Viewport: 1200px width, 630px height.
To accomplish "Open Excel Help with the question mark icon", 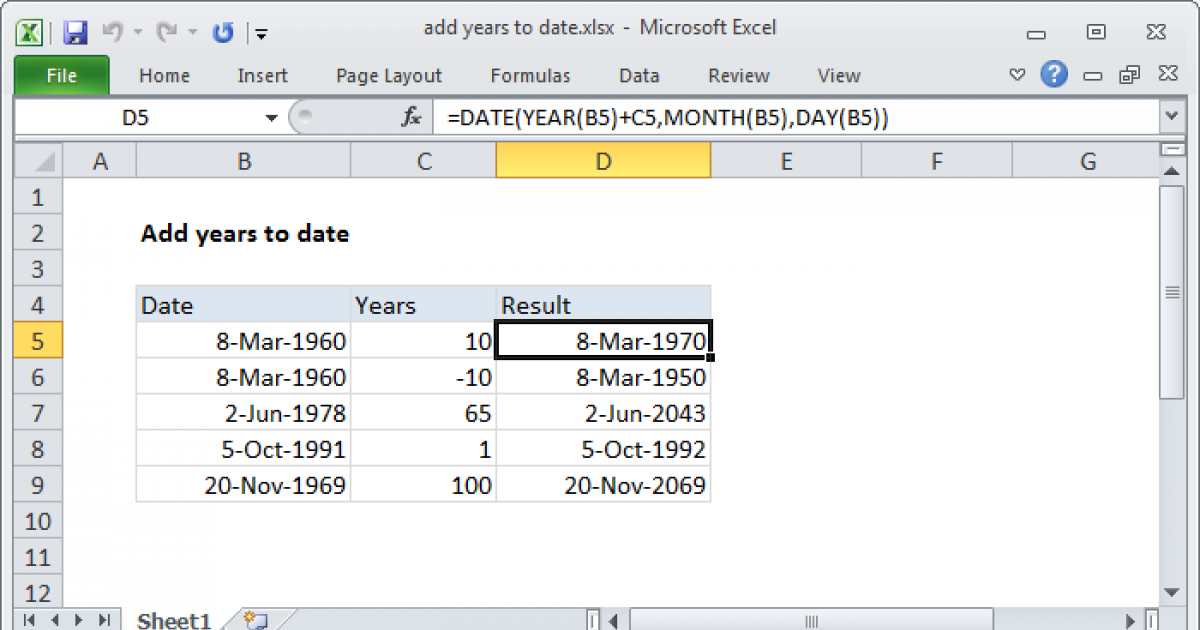I will [1055, 75].
